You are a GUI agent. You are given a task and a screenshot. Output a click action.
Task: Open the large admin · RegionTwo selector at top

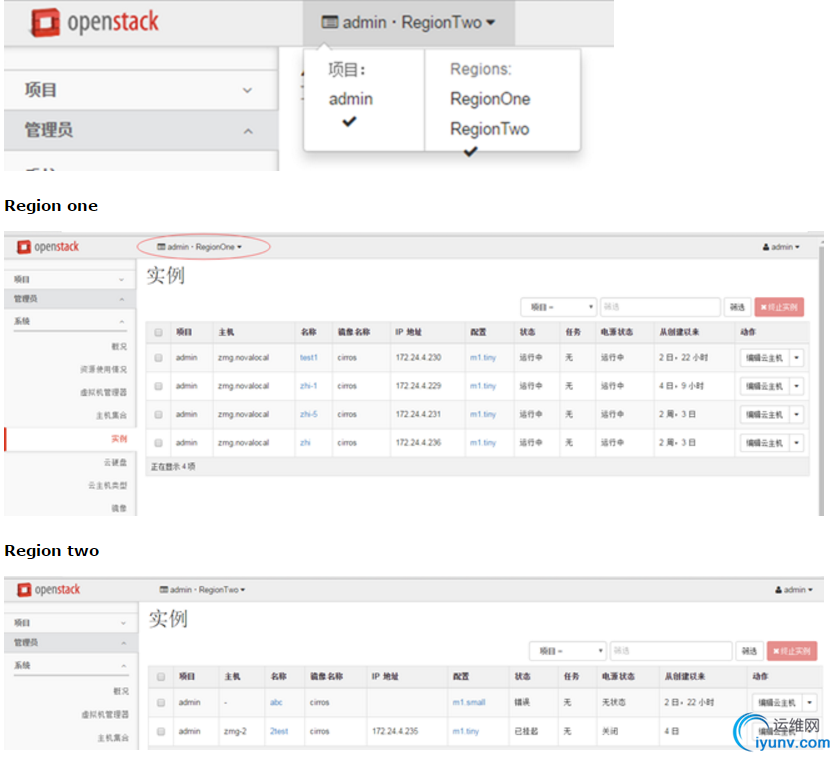pos(408,22)
